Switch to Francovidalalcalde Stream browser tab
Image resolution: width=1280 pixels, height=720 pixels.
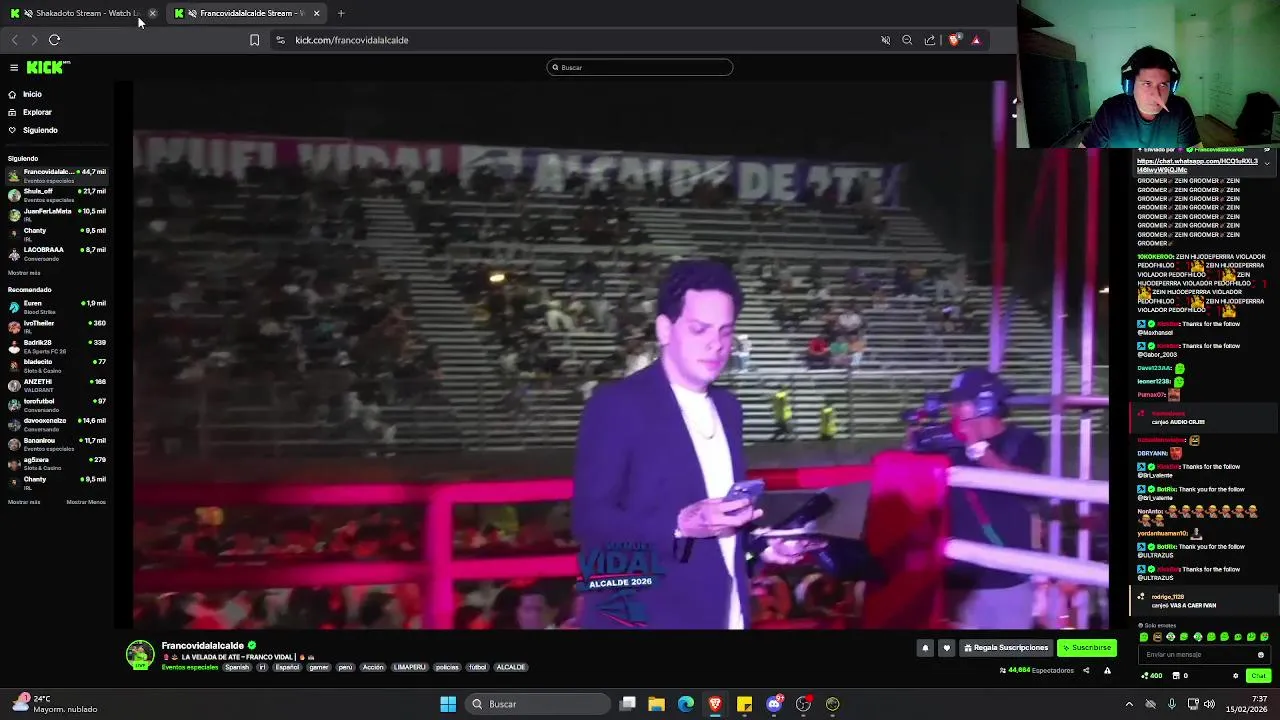click(x=248, y=13)
